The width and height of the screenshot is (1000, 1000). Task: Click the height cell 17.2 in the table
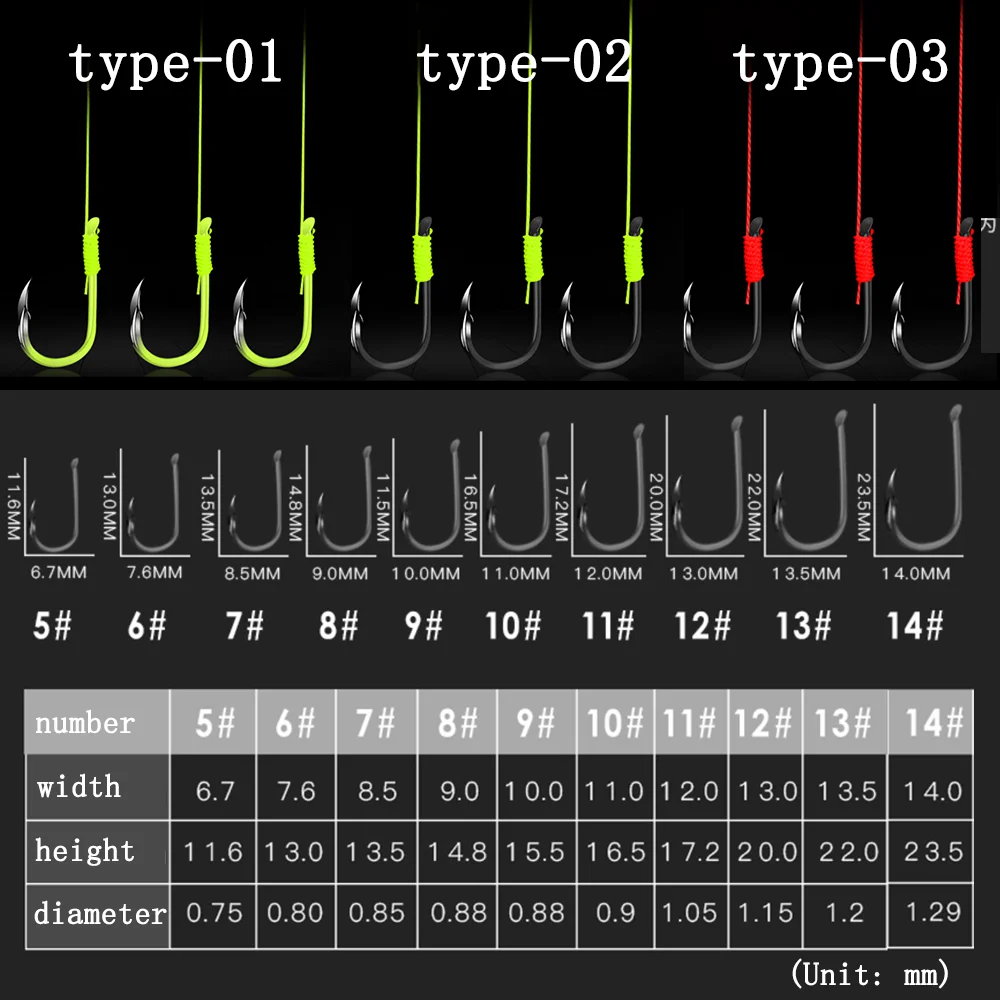pos(691,851)
